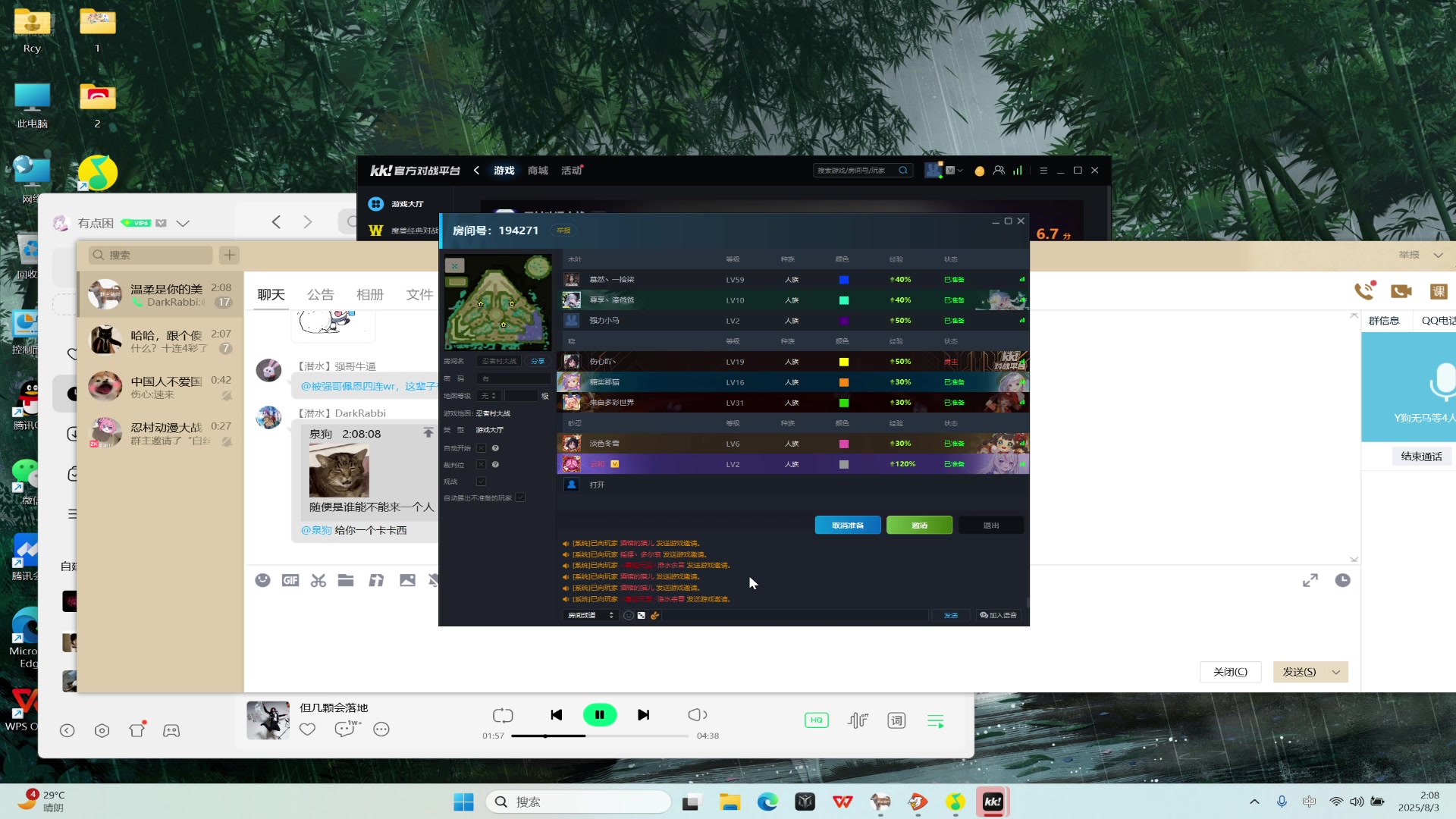The image size is (1456, 819).
Task: Toggle the sound effect off icon in player
Action: [x=858, y=720]
